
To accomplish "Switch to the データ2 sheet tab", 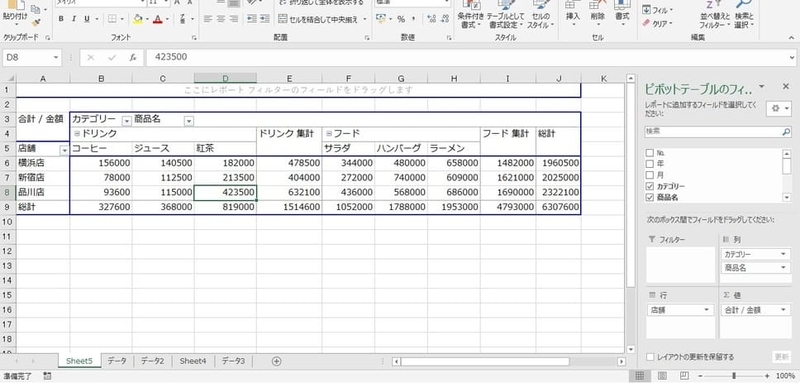I will 153,361.
